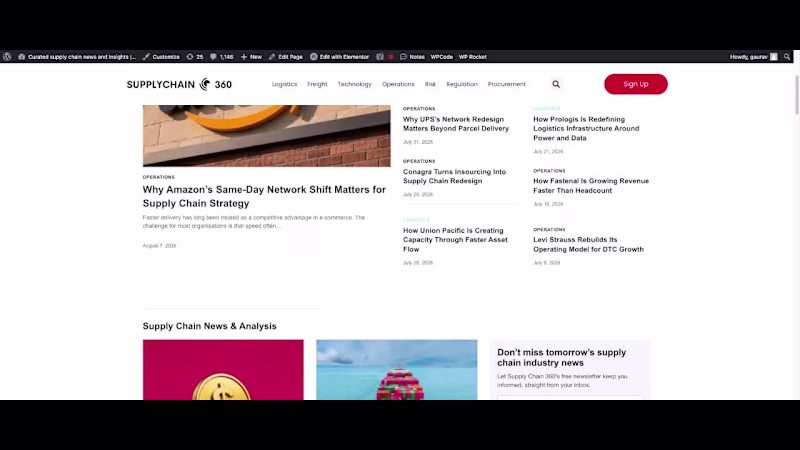This screenshot has height=450, width=800.
Task: Click the red Sign Up button
Action: (636, 84)
